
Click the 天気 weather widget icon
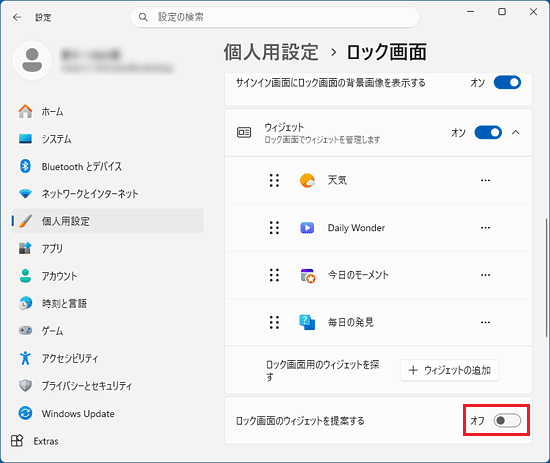307,180
